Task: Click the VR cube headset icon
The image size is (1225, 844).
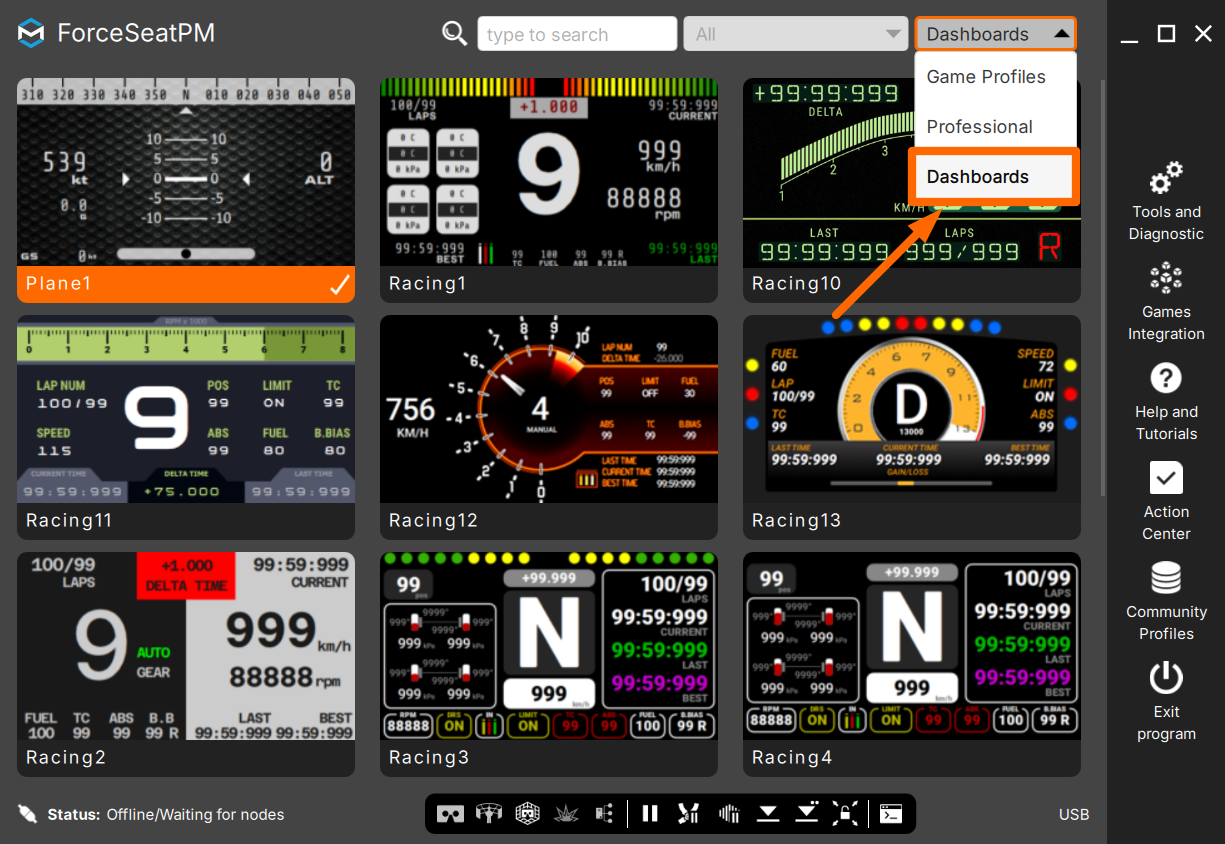Action: pos(528,814)
